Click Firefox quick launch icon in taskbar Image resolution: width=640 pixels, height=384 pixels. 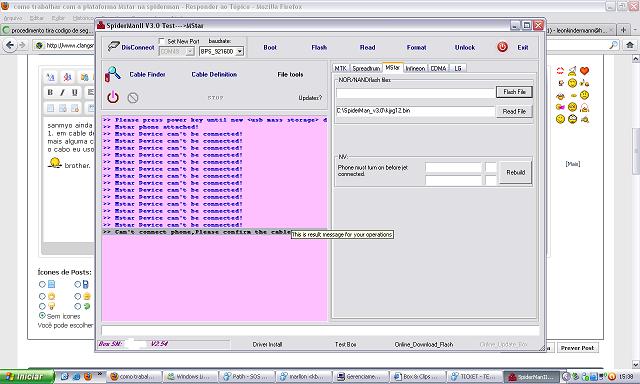pos(88,376)
